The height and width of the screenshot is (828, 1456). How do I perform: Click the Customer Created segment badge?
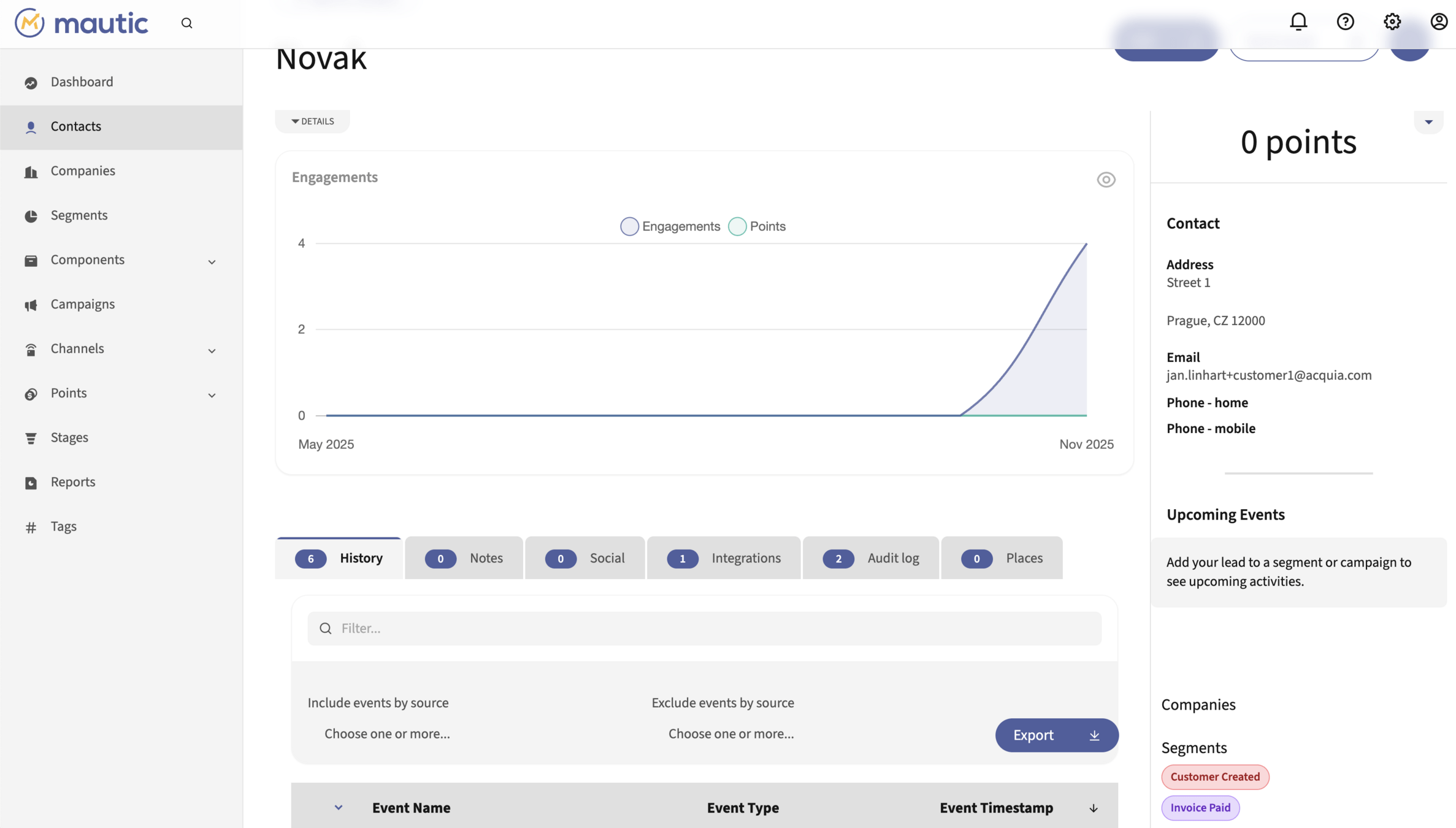[x=1214, y=777]
